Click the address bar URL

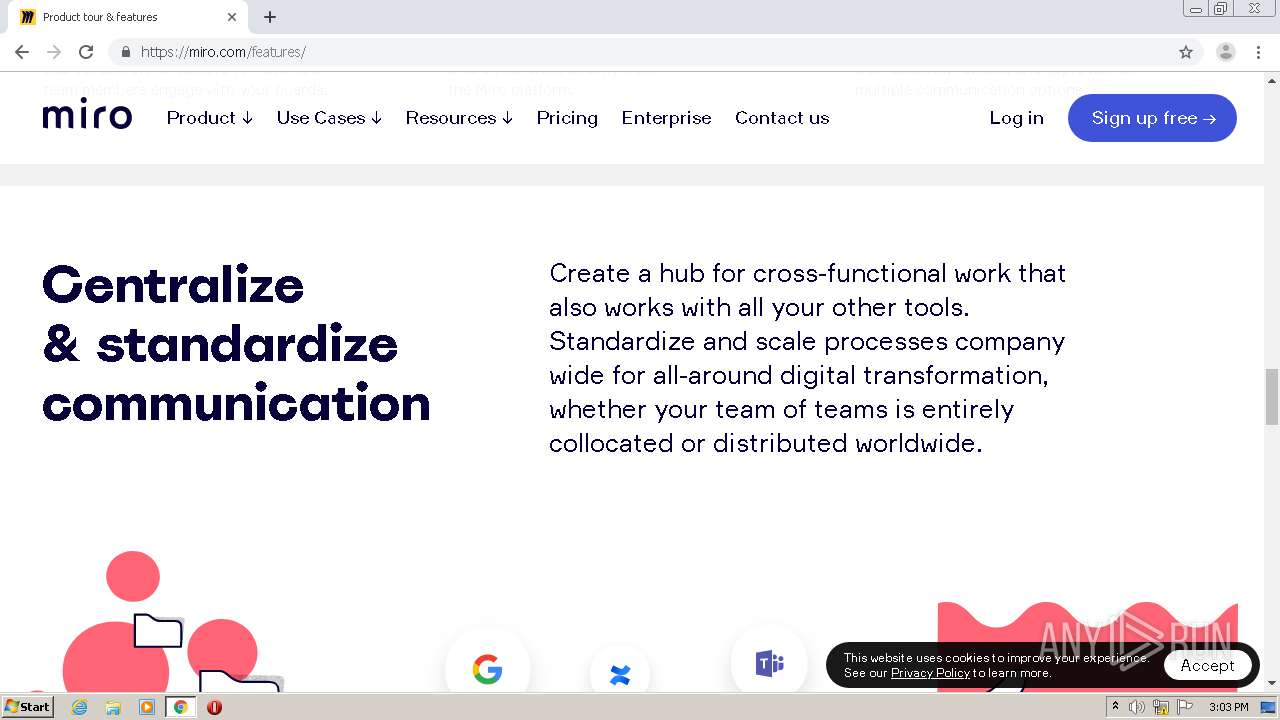pyautogui.click(x=223, y=52)
